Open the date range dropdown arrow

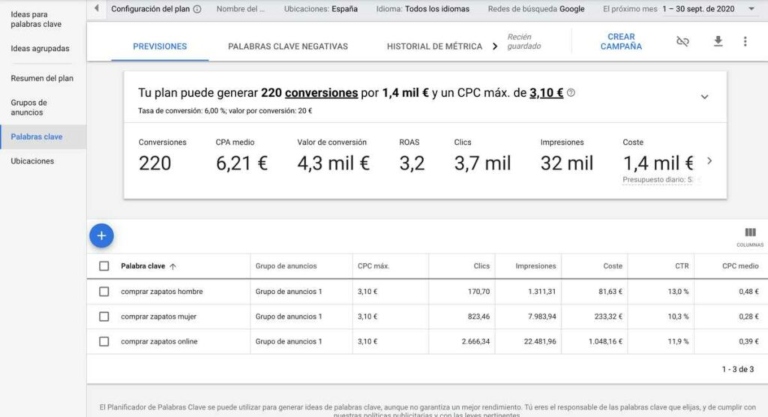coord(751,9)
